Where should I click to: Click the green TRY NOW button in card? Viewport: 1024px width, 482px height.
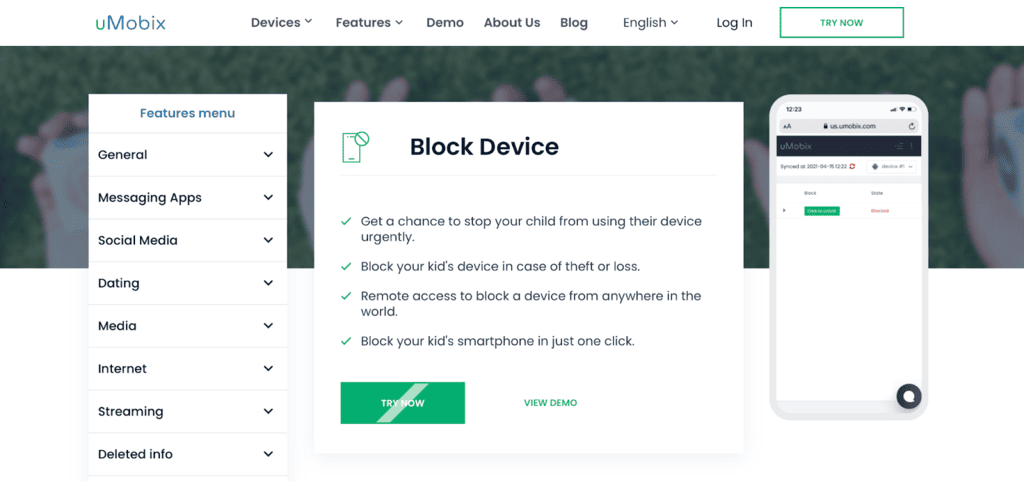tap(402, 403)
